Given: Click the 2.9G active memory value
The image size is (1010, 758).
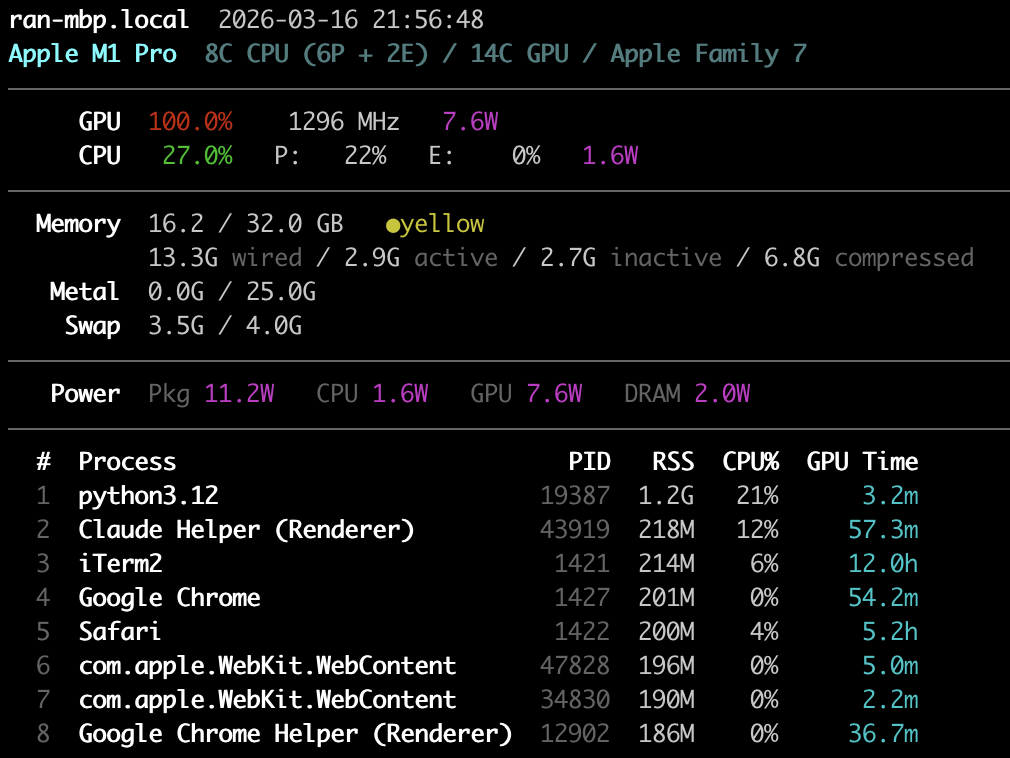Looking at the screenshot, I should tap(372, 258).
